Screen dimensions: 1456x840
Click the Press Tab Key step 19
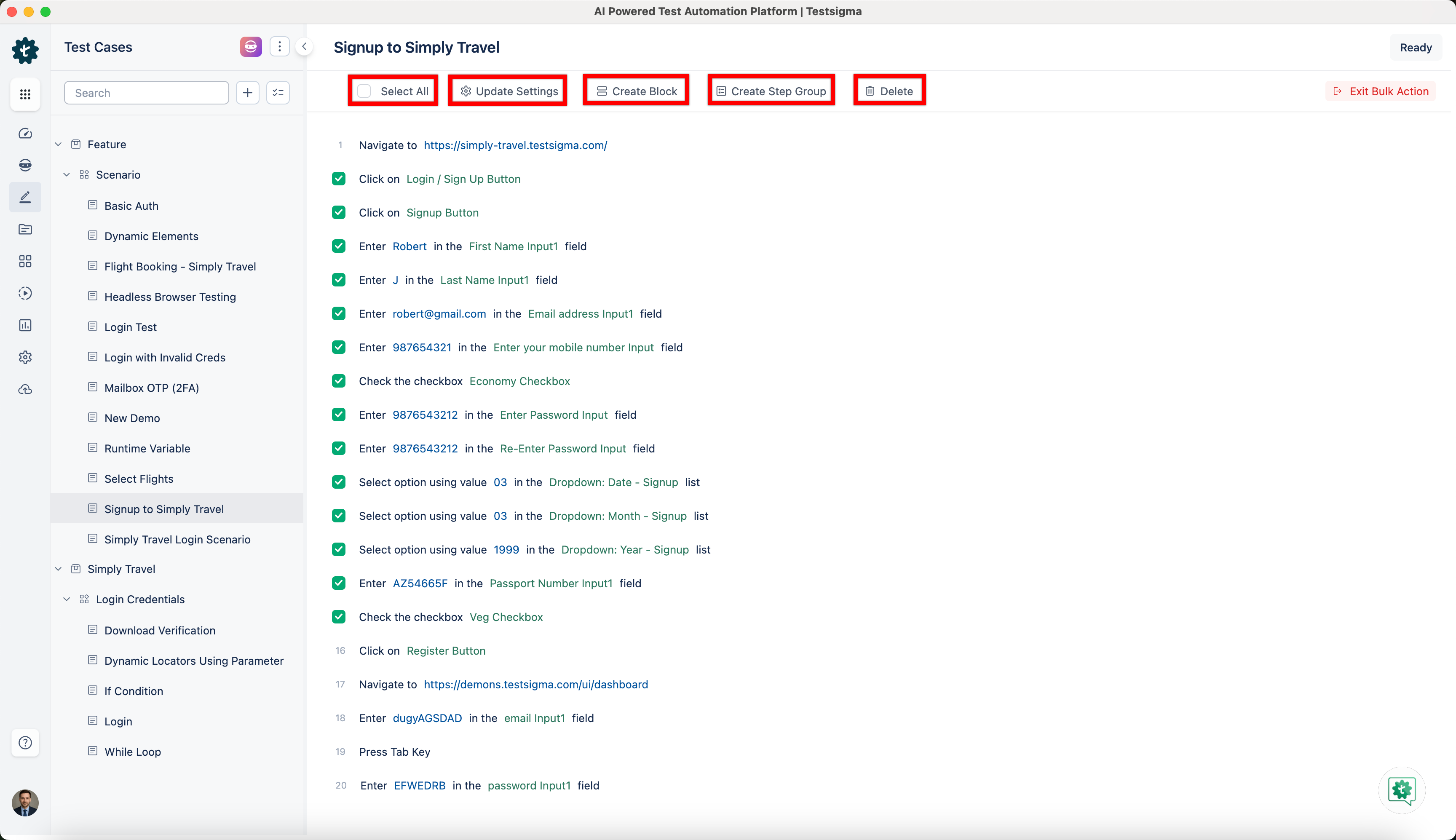coord(395,752)
